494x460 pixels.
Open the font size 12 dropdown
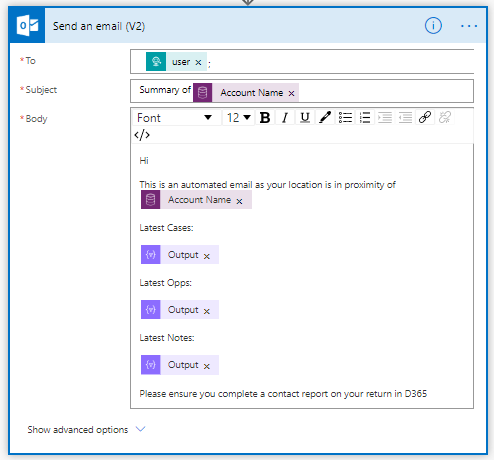point(239,118)
